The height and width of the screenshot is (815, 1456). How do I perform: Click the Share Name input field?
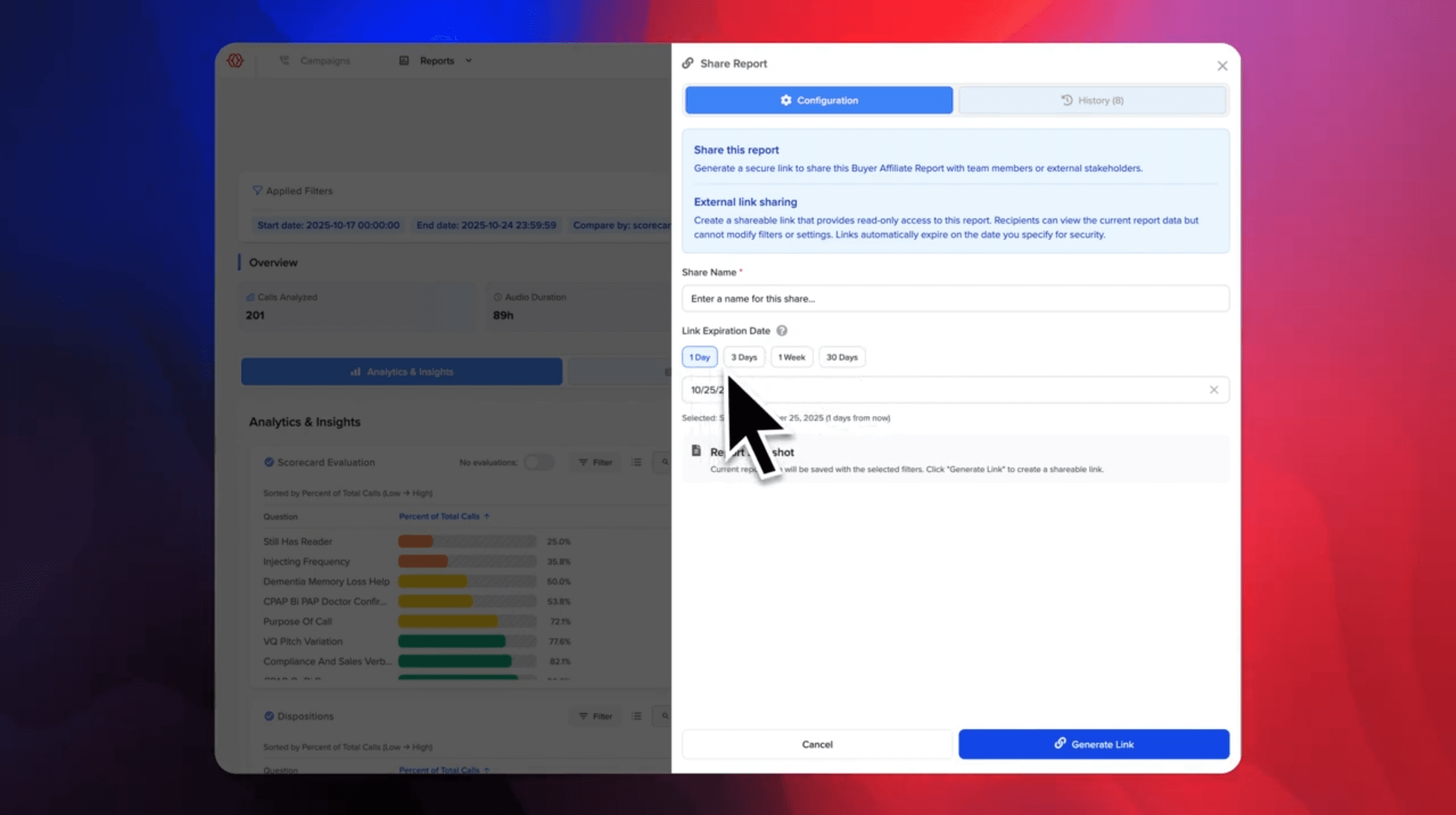(954, 299)
